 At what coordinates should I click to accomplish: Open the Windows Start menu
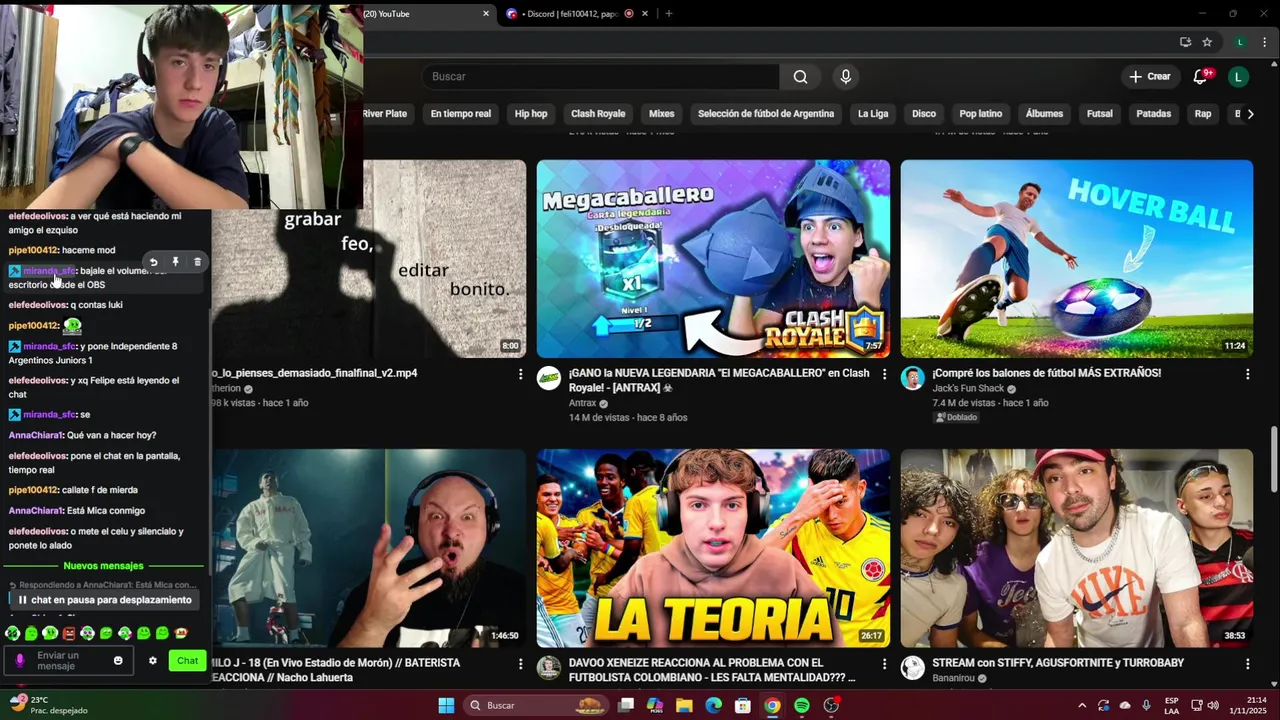[x=446, y=706]
